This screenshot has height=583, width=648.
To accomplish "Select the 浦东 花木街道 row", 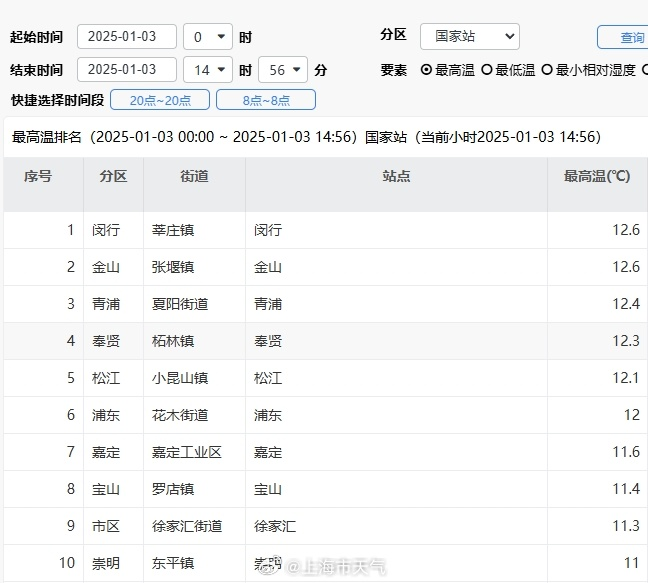I will 324,415.
